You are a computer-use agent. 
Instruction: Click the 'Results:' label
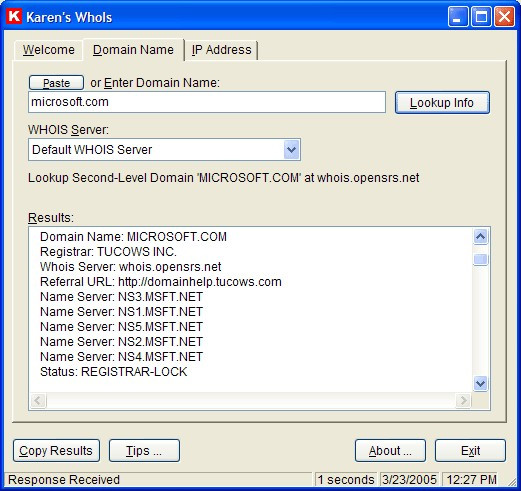click(51, 218)
